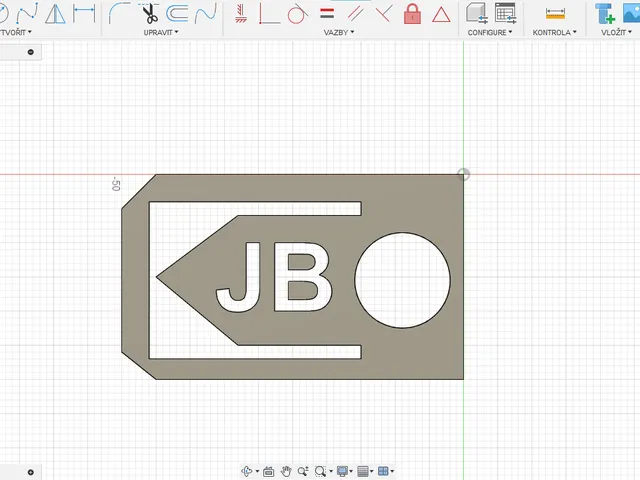Open the configuration table icon
This screenshot has height=480, width=640.
pos(505,13)
